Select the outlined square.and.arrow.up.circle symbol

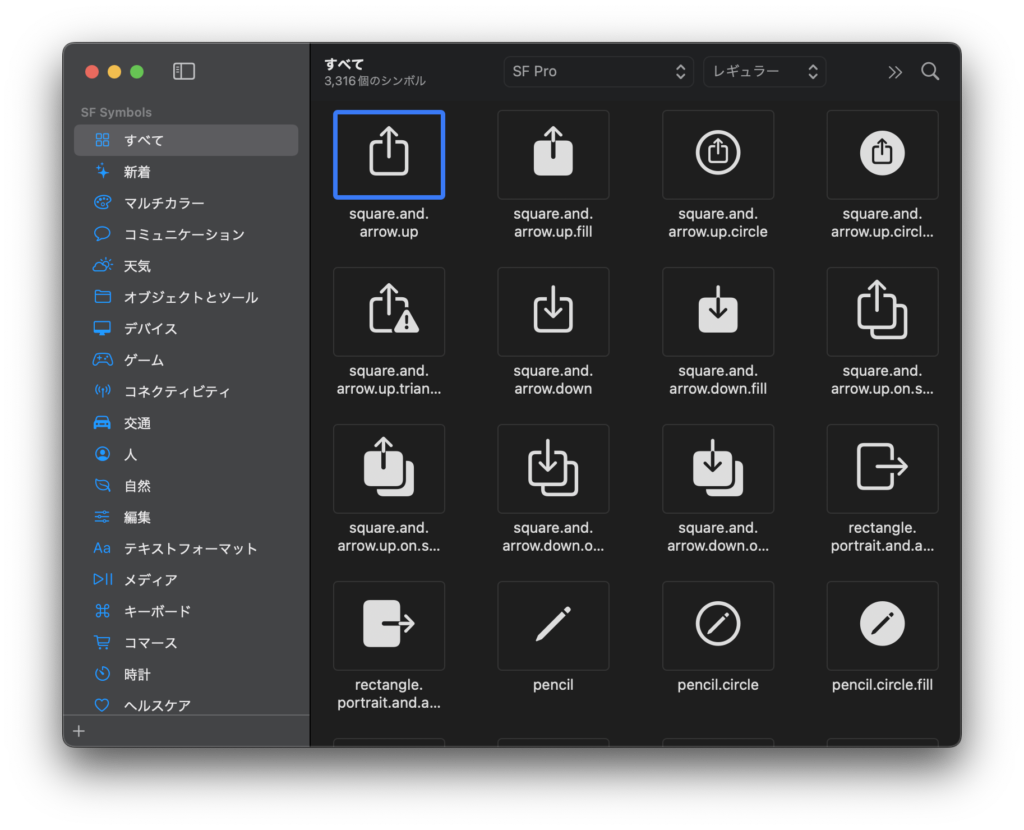tap(718, 155)
